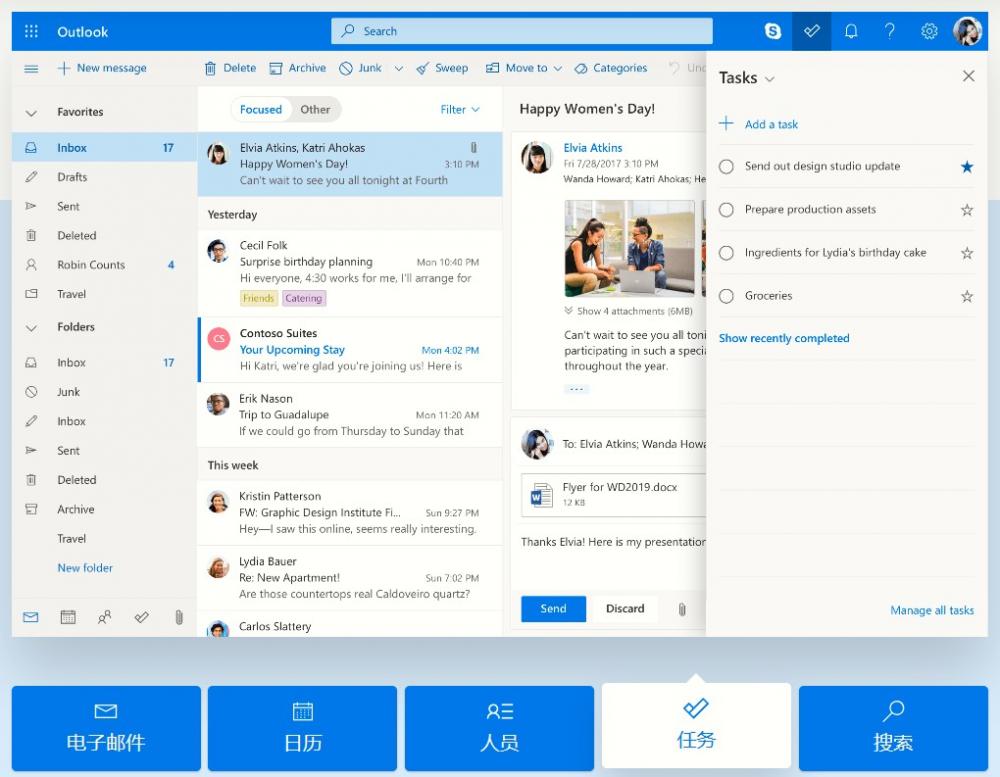Click Manage all tasks link
Image resolution: width=1000 pixels, height=777 pixels.
click(x=932, y=610)
